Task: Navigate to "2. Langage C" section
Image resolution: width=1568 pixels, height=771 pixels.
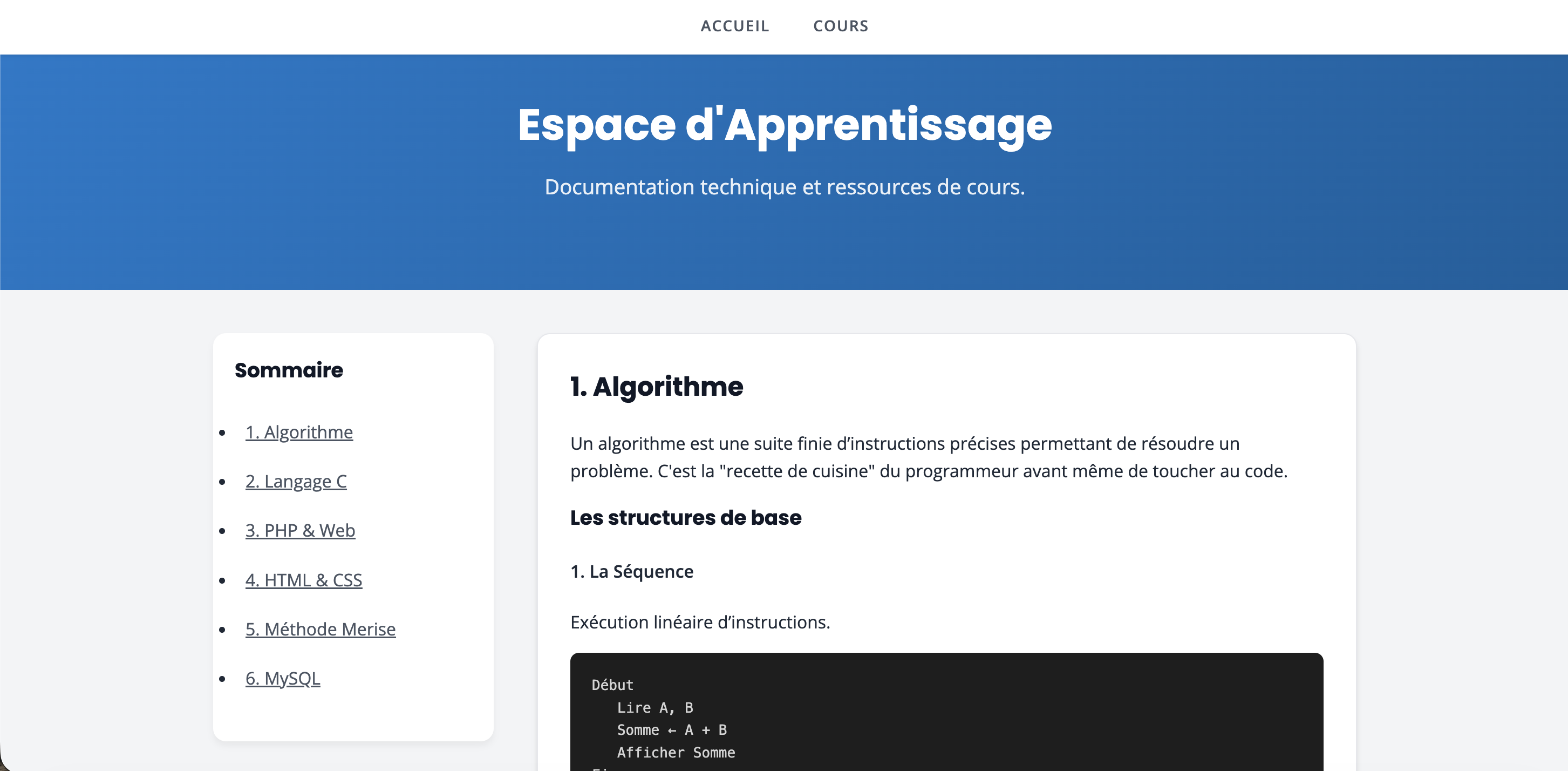Action: pos(296,482)
